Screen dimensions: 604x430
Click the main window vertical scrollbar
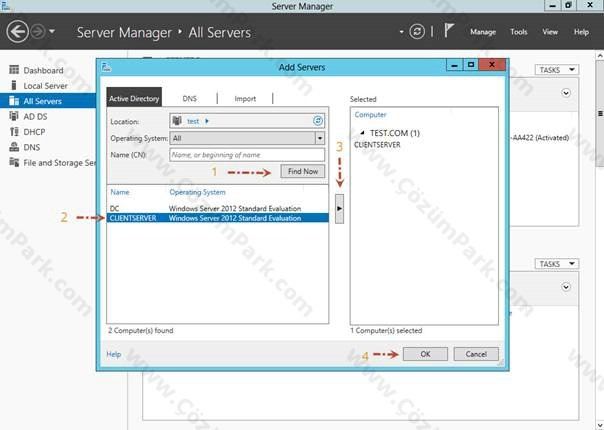[600, 113]
